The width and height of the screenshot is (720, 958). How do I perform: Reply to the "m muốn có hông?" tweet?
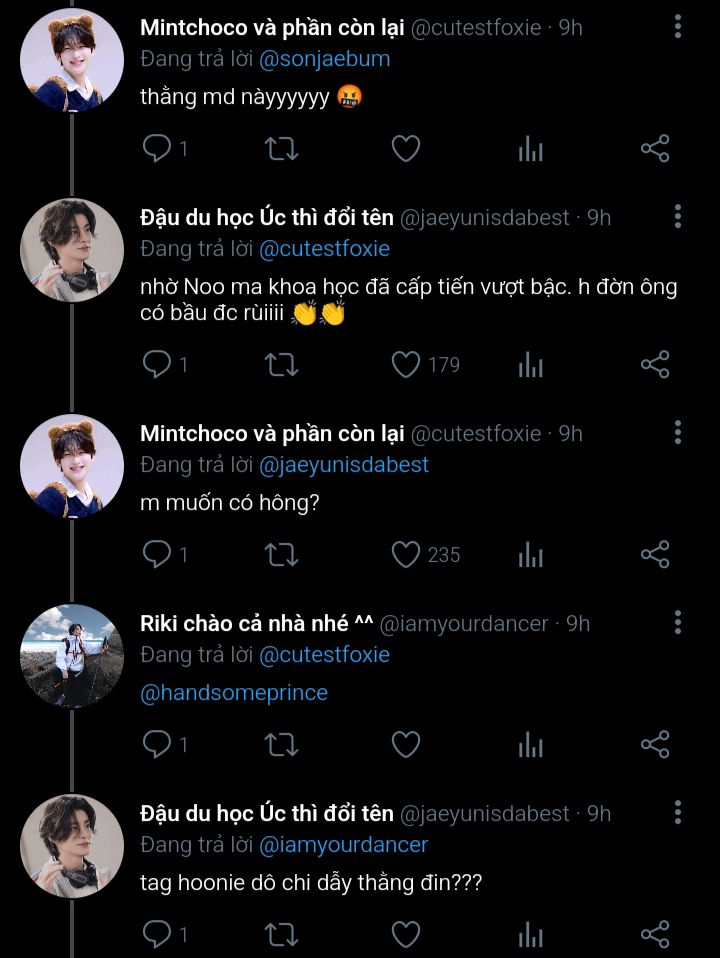[x=157, y=554]
